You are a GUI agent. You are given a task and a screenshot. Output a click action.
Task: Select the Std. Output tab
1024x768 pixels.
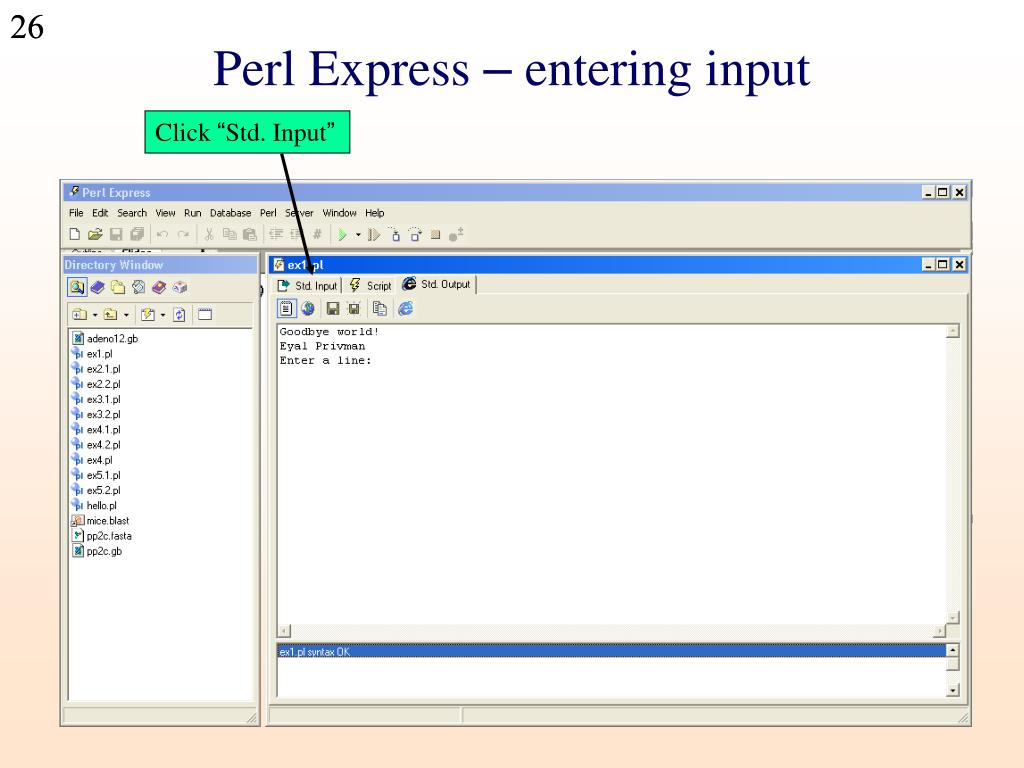click(437, 284)
